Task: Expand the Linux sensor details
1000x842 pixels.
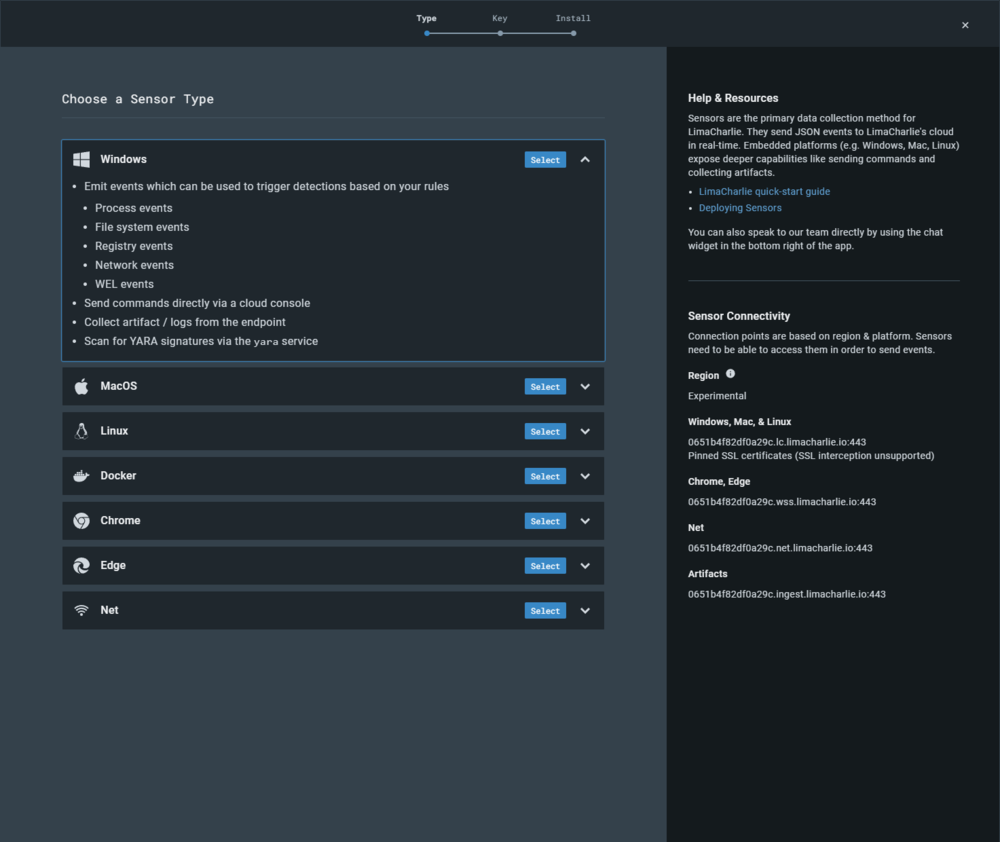Action: 585,431
